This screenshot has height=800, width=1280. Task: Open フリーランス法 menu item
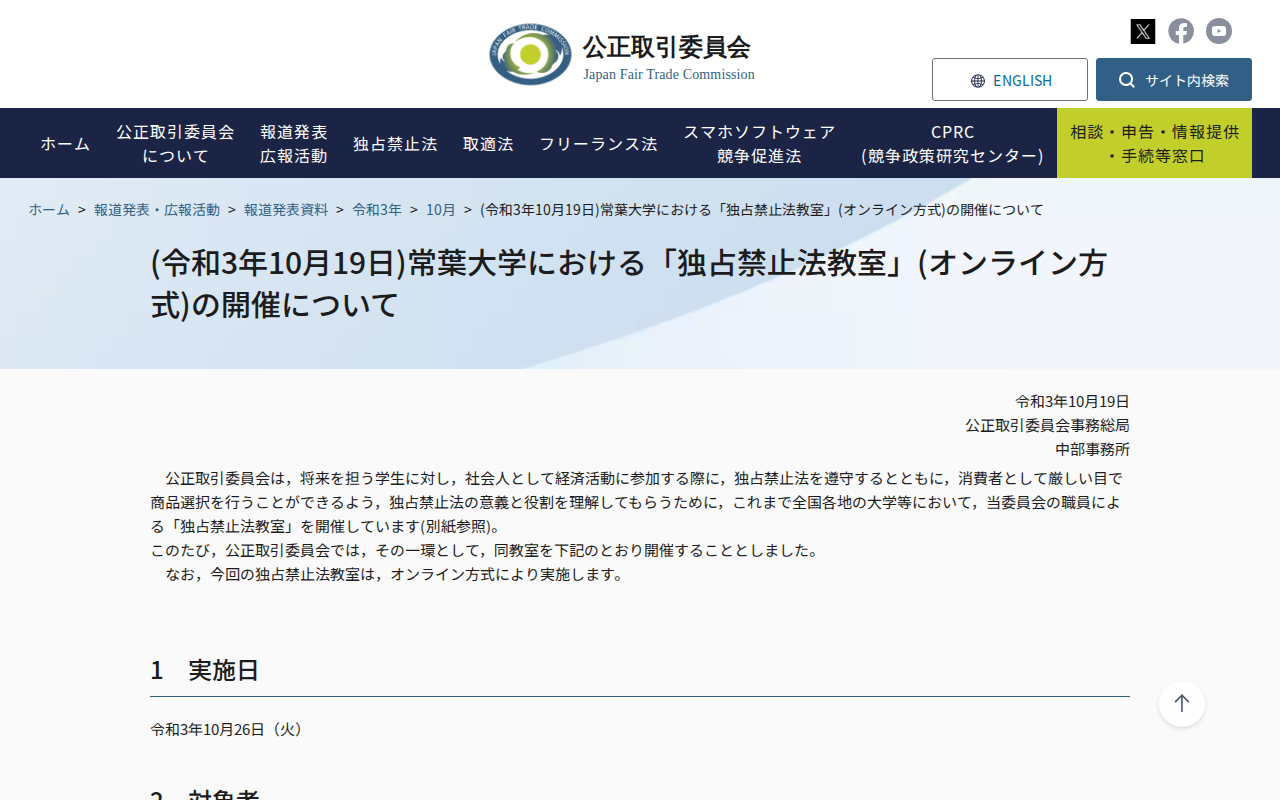599,143
